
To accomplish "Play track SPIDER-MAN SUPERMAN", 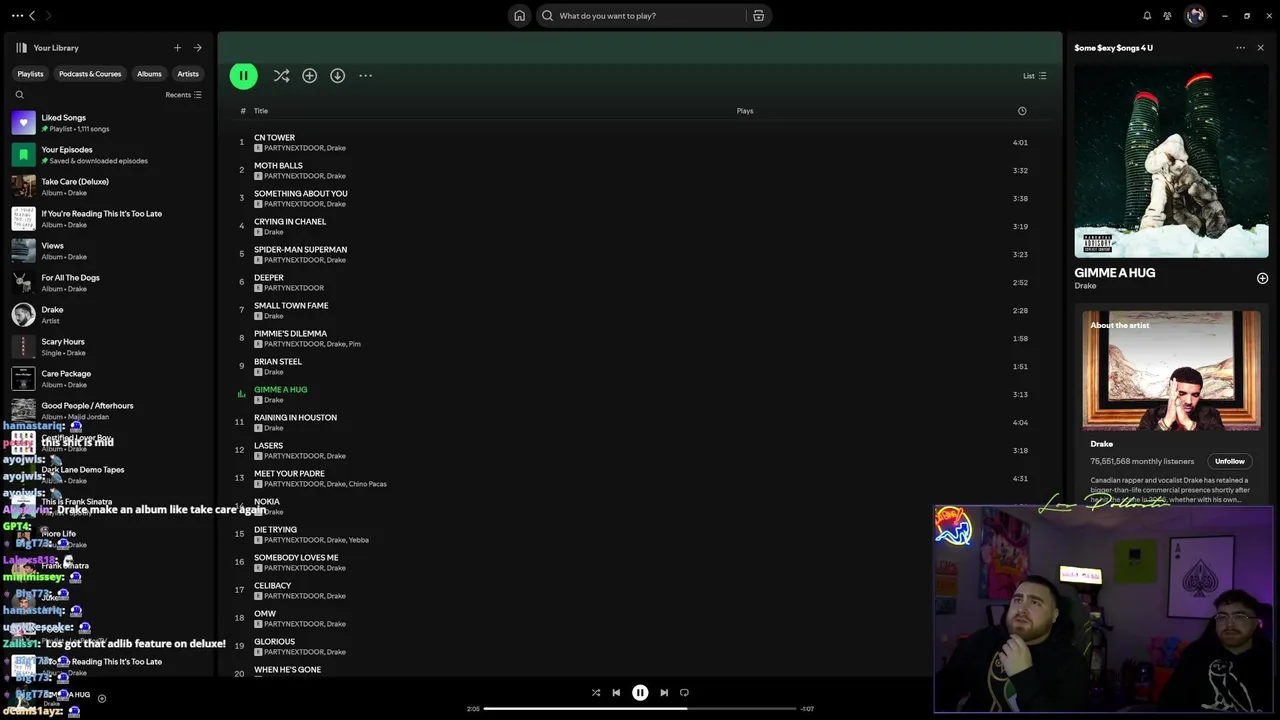I will (640, 254).
